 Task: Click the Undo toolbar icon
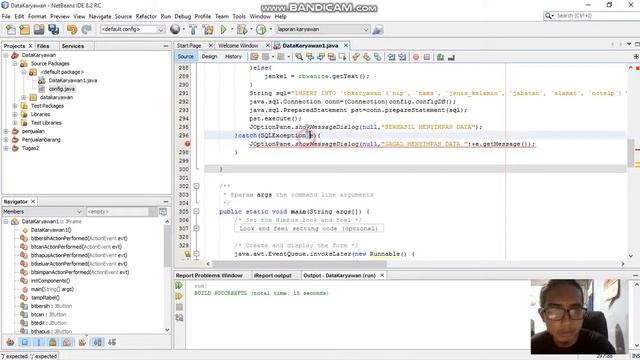[72, 29]
